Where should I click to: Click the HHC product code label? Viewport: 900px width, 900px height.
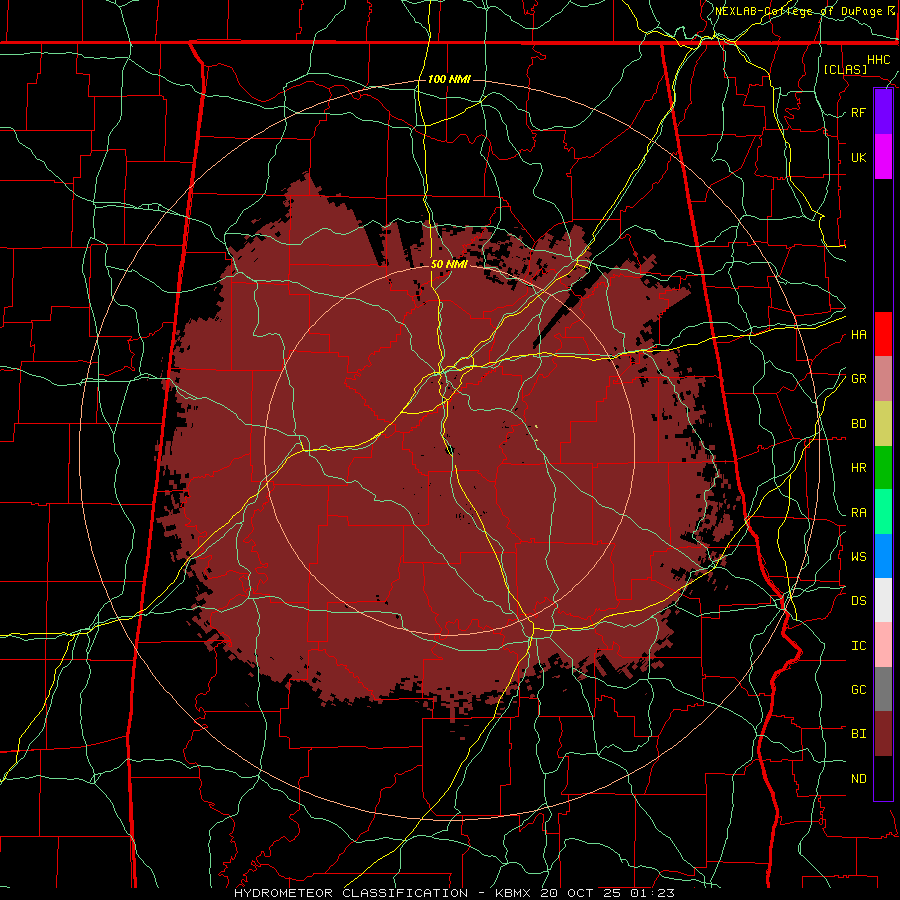pos(879,60)
